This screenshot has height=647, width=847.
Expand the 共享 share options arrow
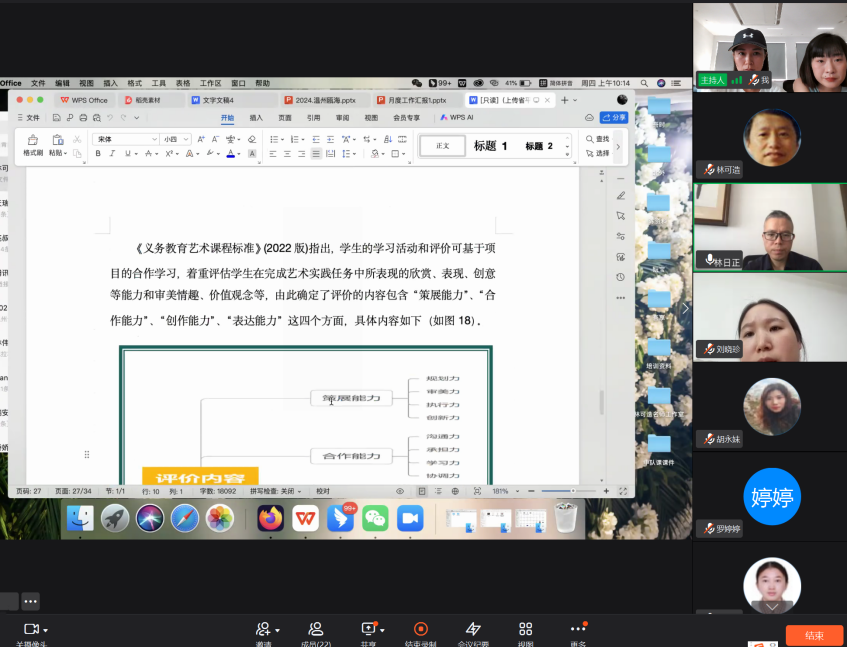[382, 629]
